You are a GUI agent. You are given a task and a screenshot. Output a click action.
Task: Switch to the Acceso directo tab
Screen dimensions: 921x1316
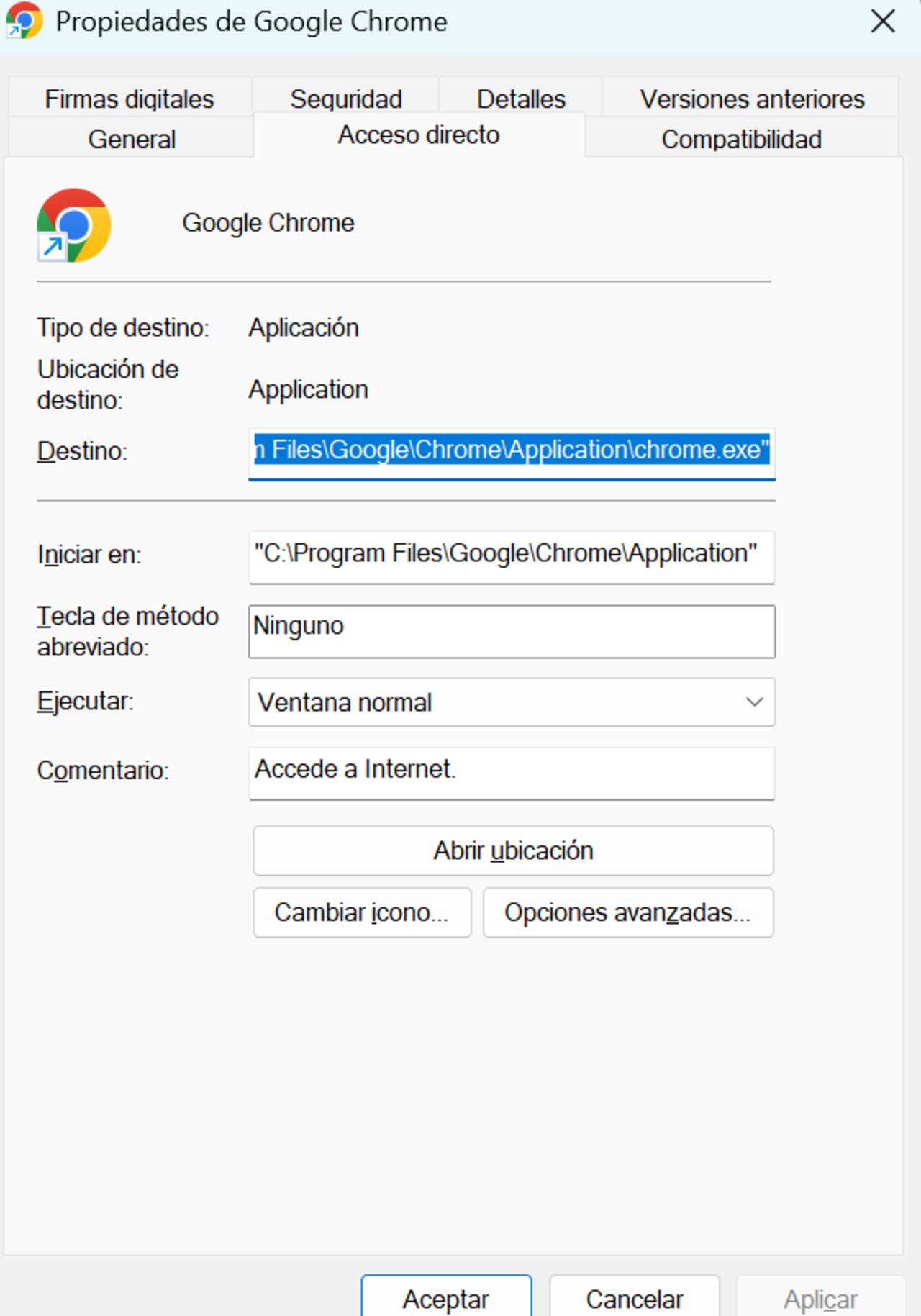click(419, 135)
